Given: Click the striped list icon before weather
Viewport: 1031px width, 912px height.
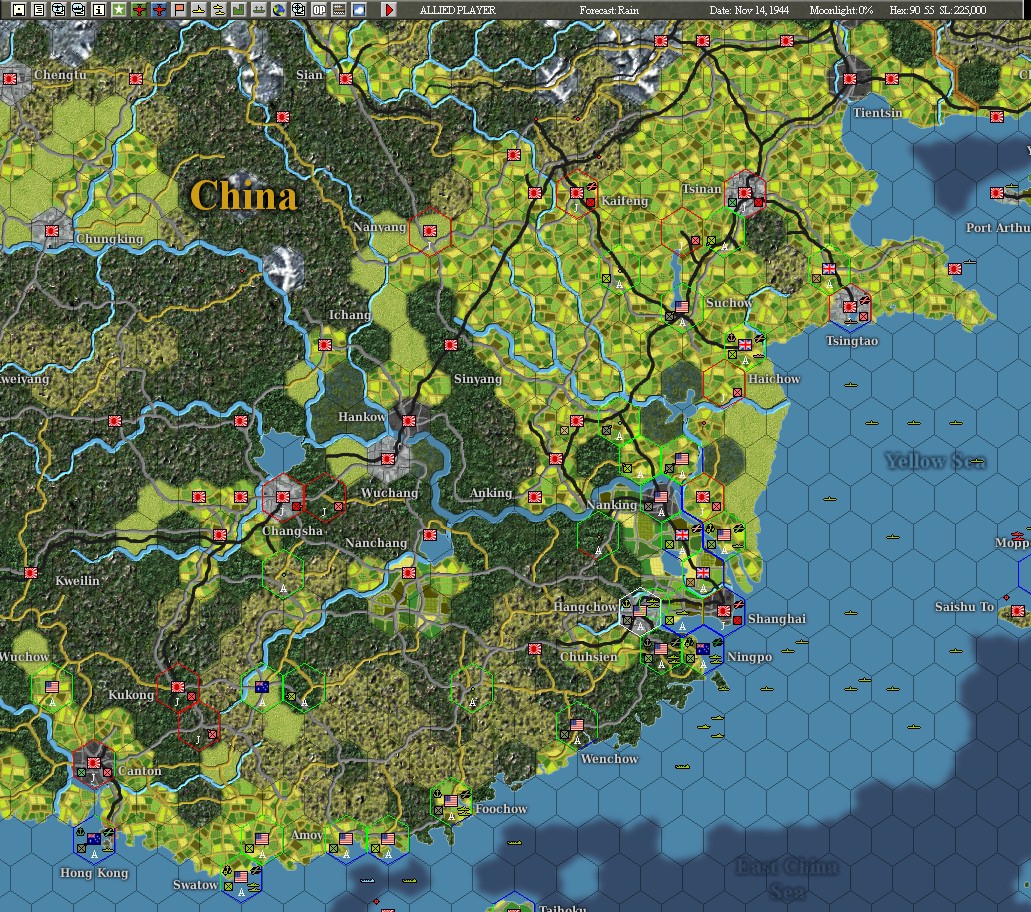Looking at the screenshot, I should (339, 9).
